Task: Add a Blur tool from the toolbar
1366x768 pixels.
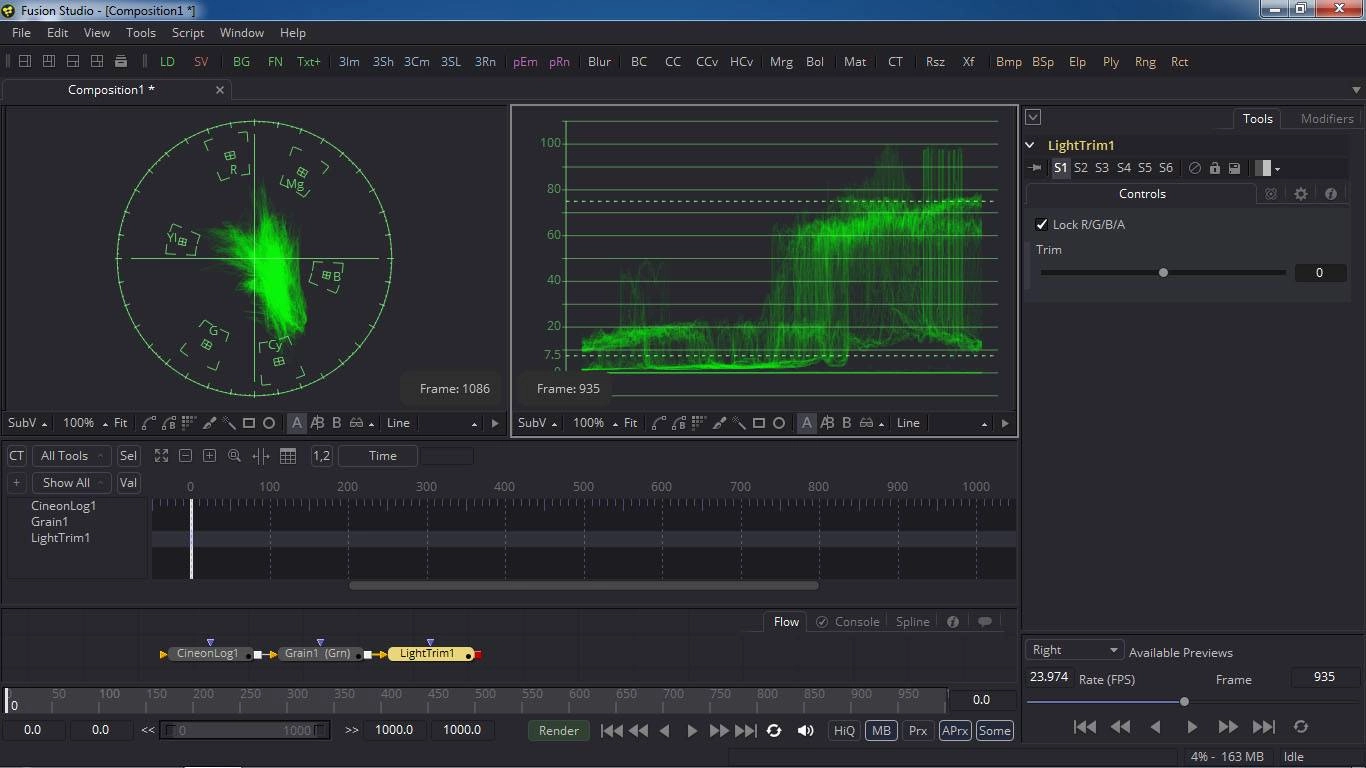Action: (599, 61)
